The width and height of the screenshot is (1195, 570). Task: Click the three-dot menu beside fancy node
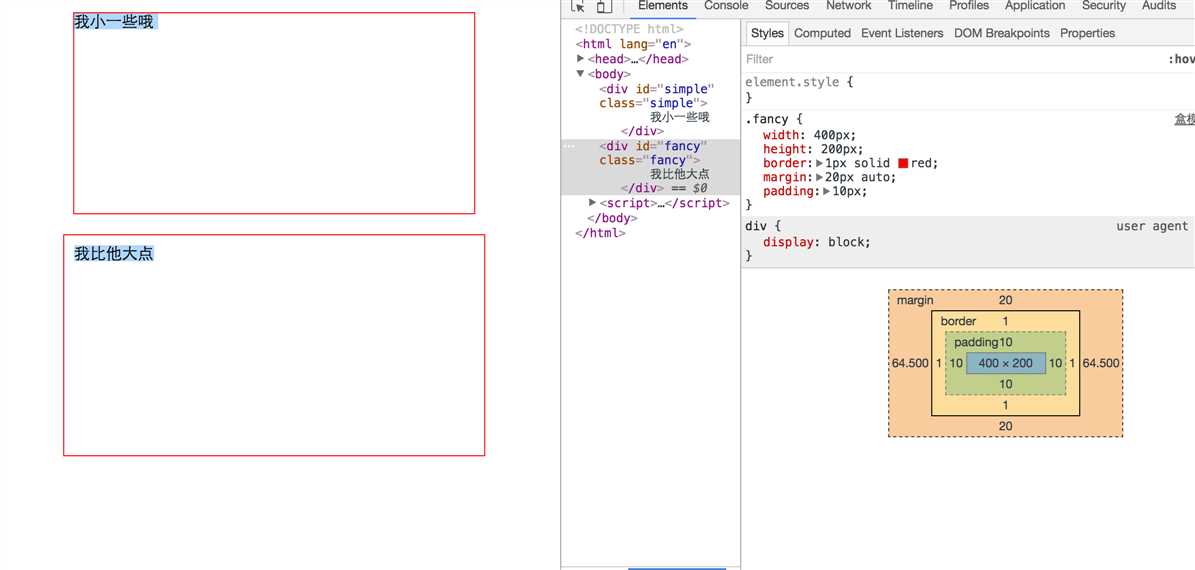(569, 146)
